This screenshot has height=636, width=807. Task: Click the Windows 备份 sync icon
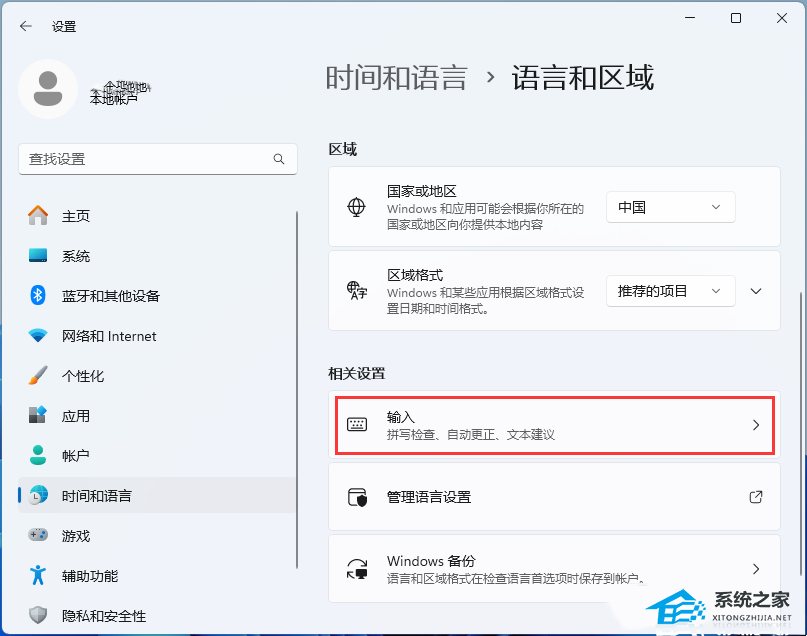357,569
